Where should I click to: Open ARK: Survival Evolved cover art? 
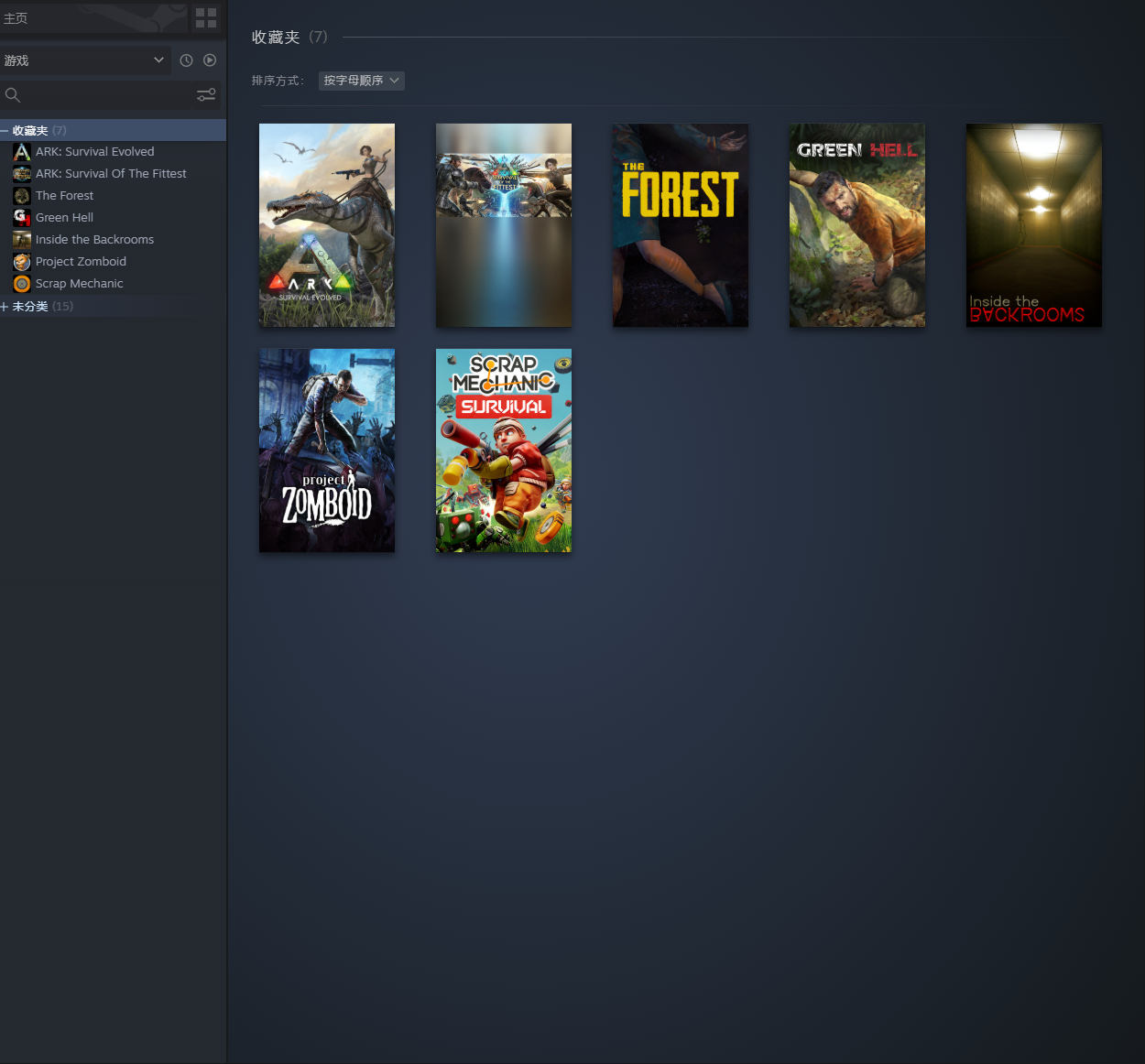click(327, 225)
